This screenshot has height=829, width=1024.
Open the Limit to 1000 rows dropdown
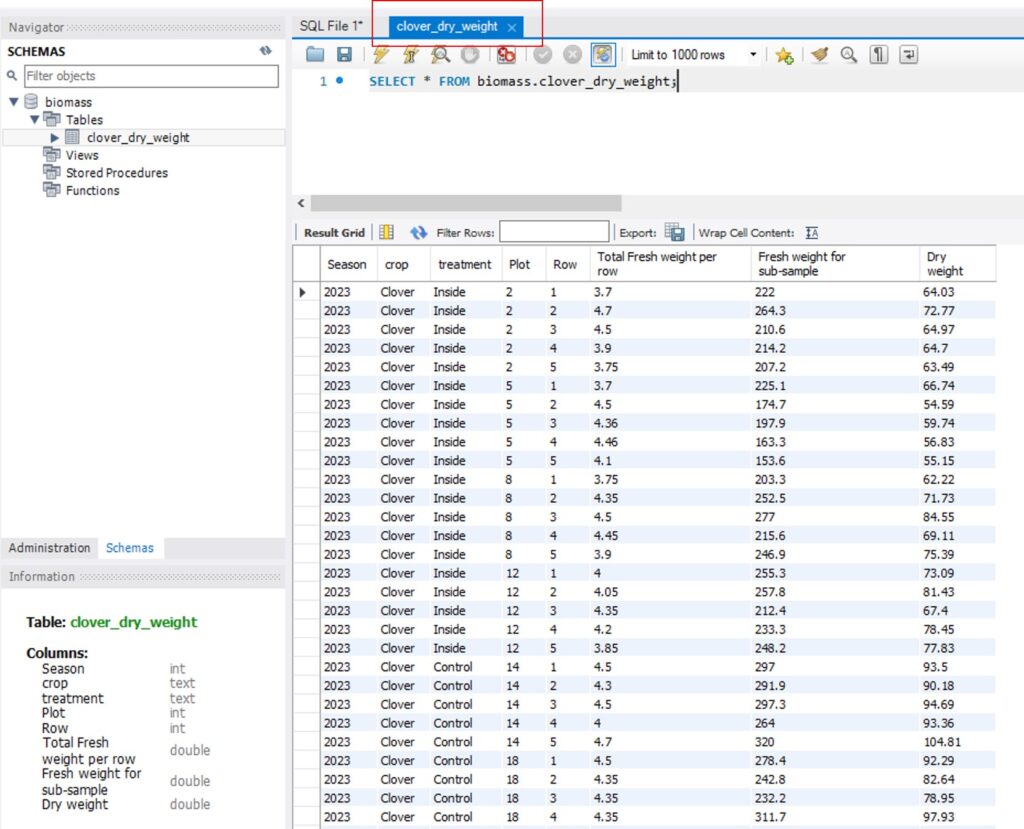point(753,55)
